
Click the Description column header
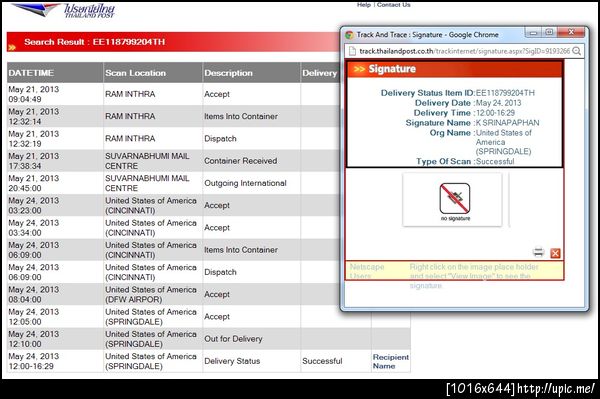click(251, 73)
